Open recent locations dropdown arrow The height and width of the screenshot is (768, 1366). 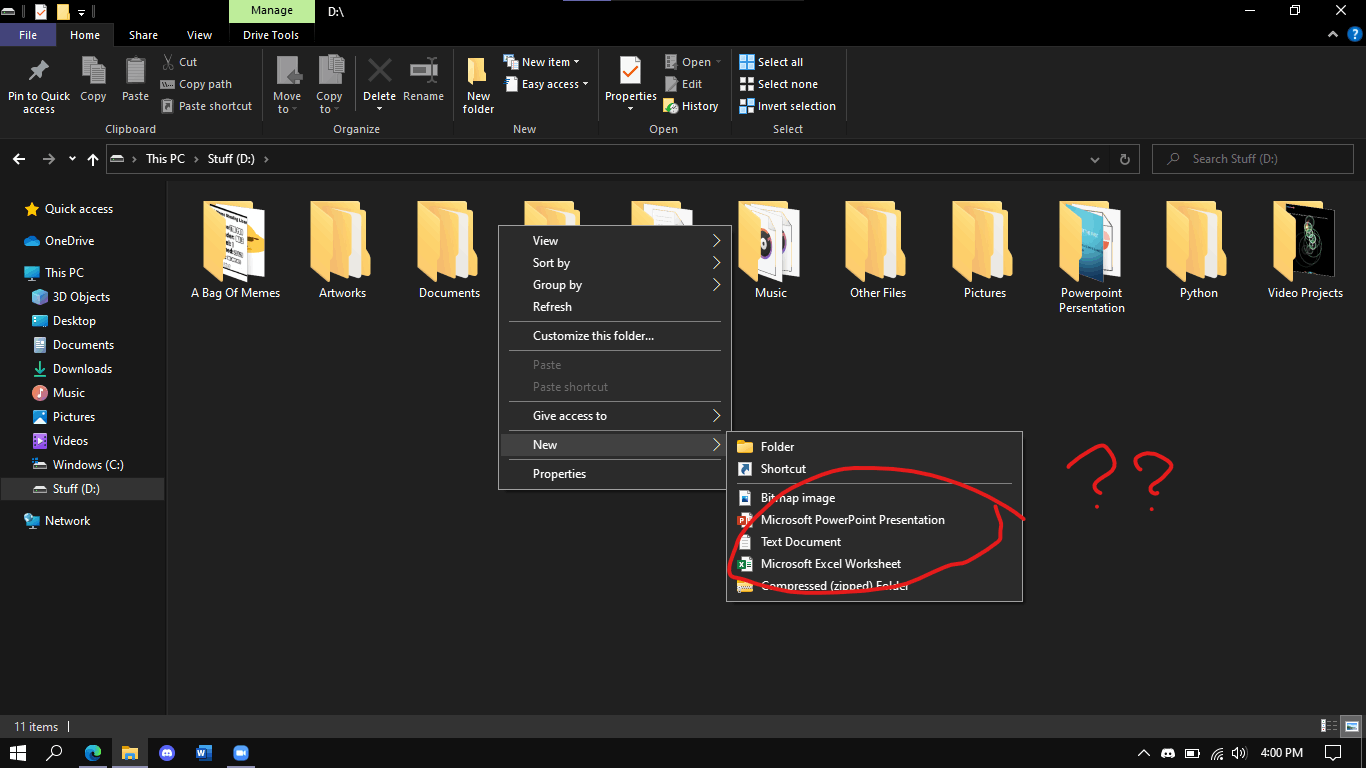pos(72,159)
